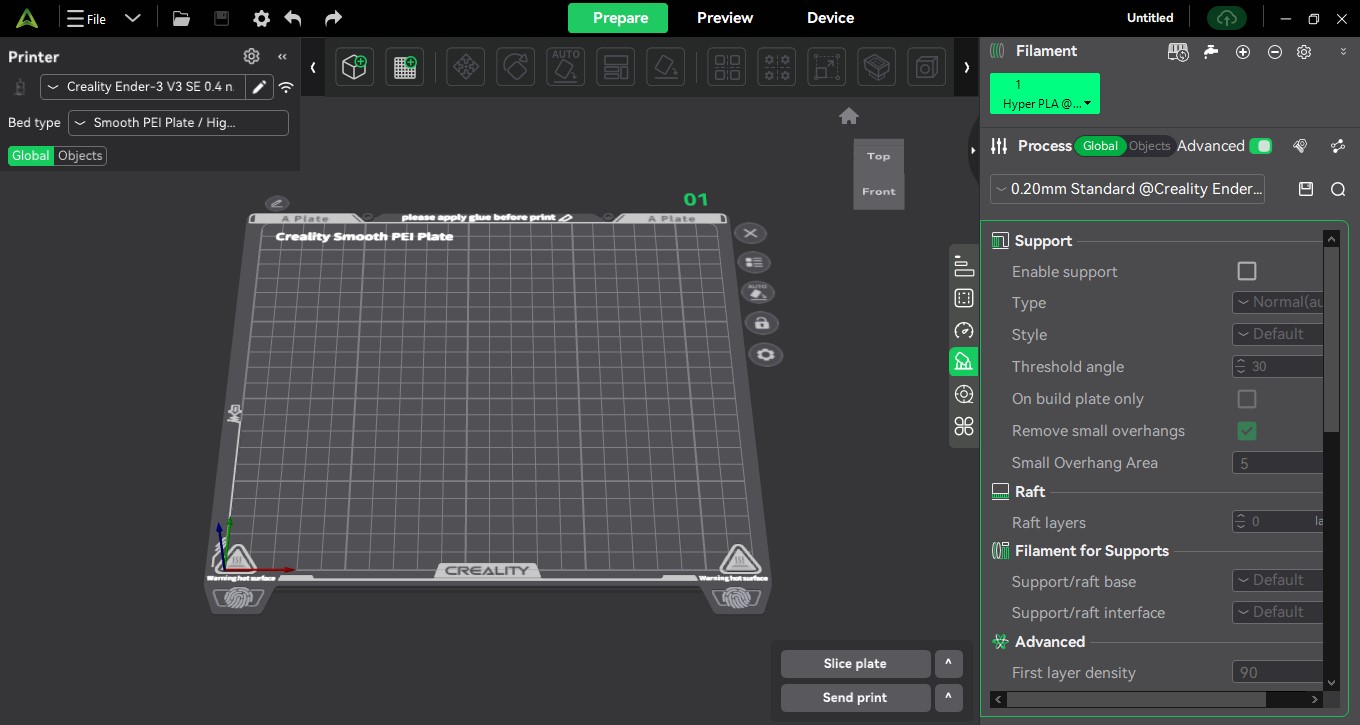Open the Bed type dropdown
The image size is (1360, 725).
pos(178,122)
